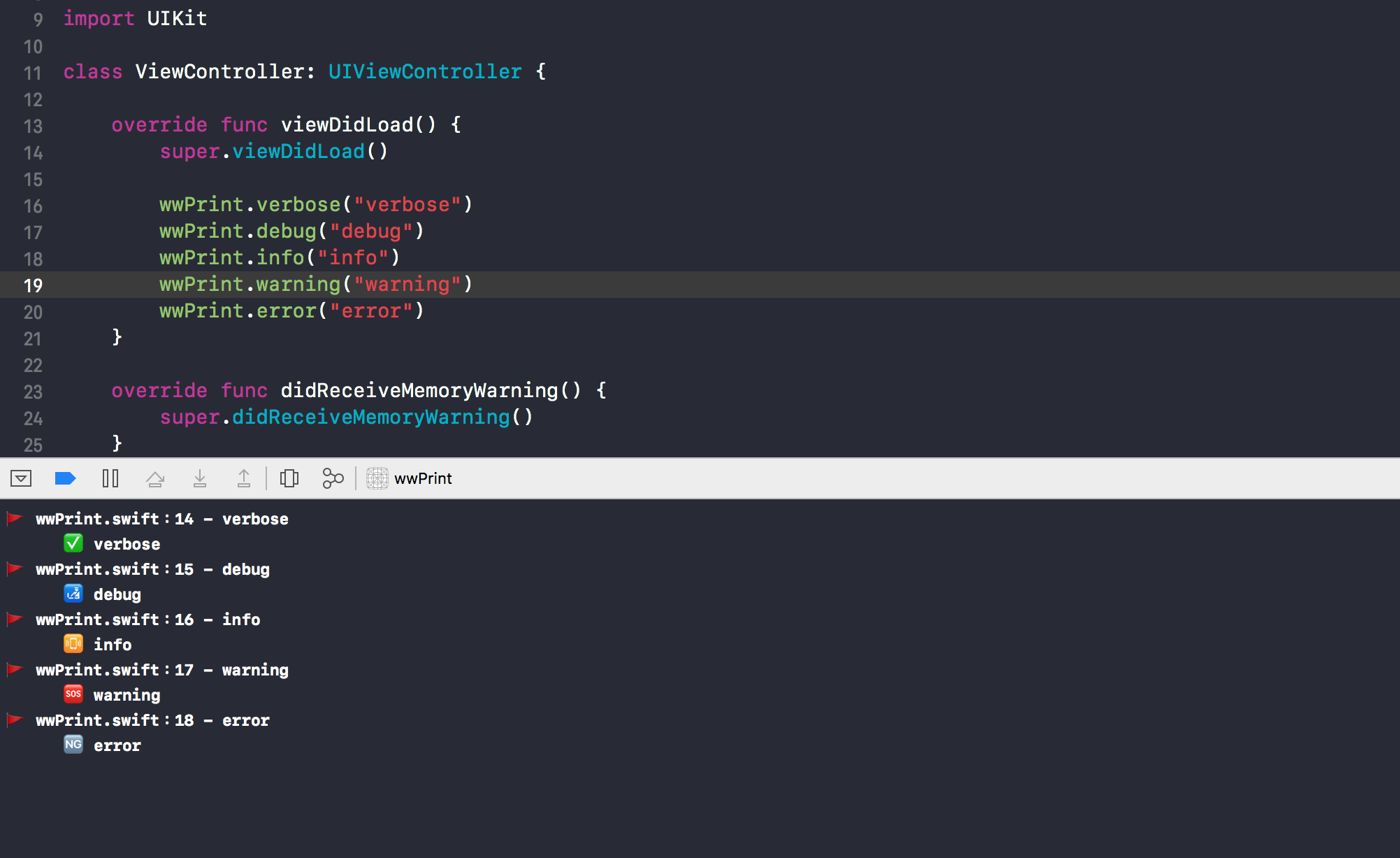Click the wwPrint process icon
The image size is (1400, 858).
(377, 478)
